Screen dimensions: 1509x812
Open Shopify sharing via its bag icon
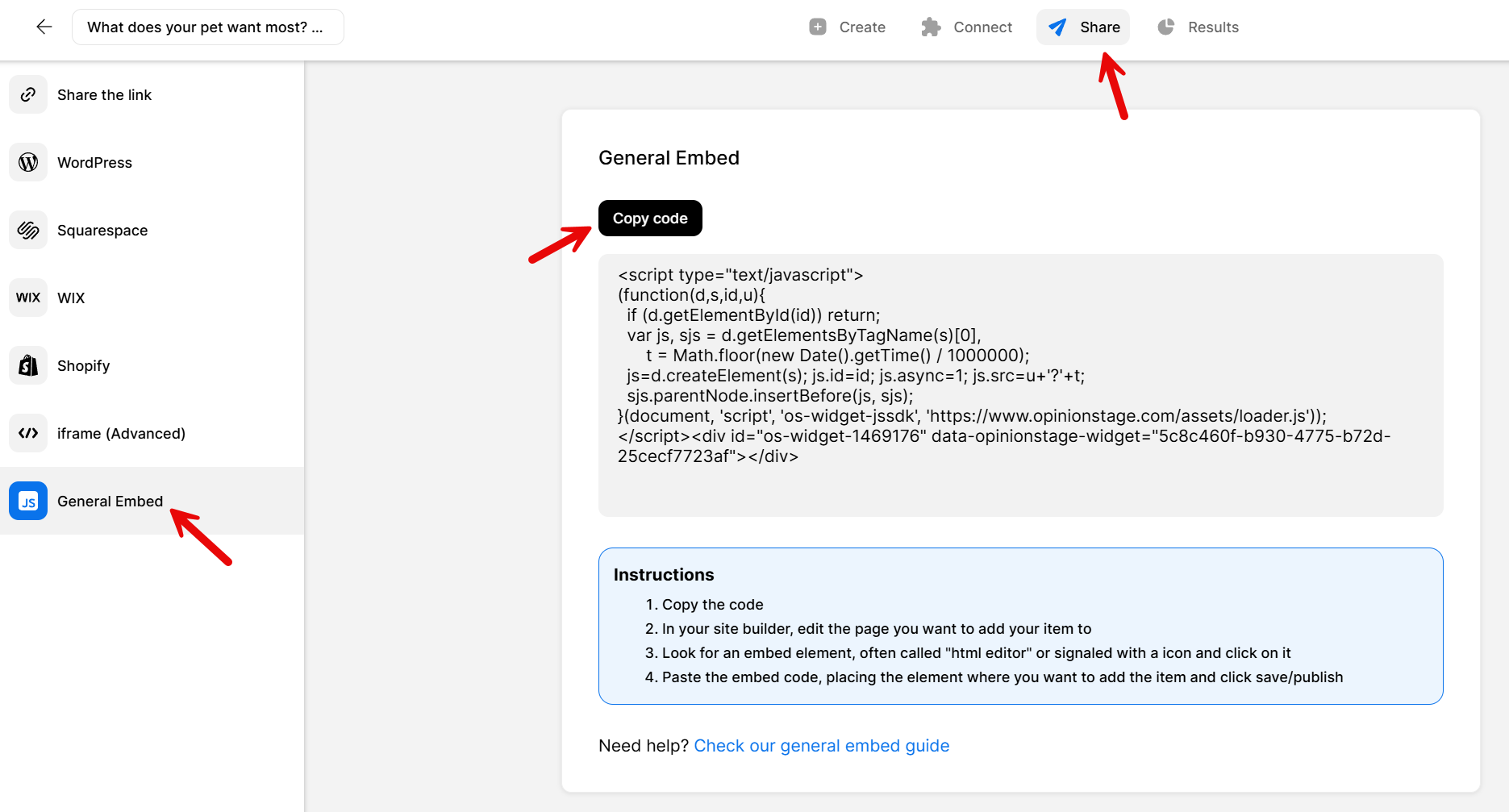pos(27,365)
